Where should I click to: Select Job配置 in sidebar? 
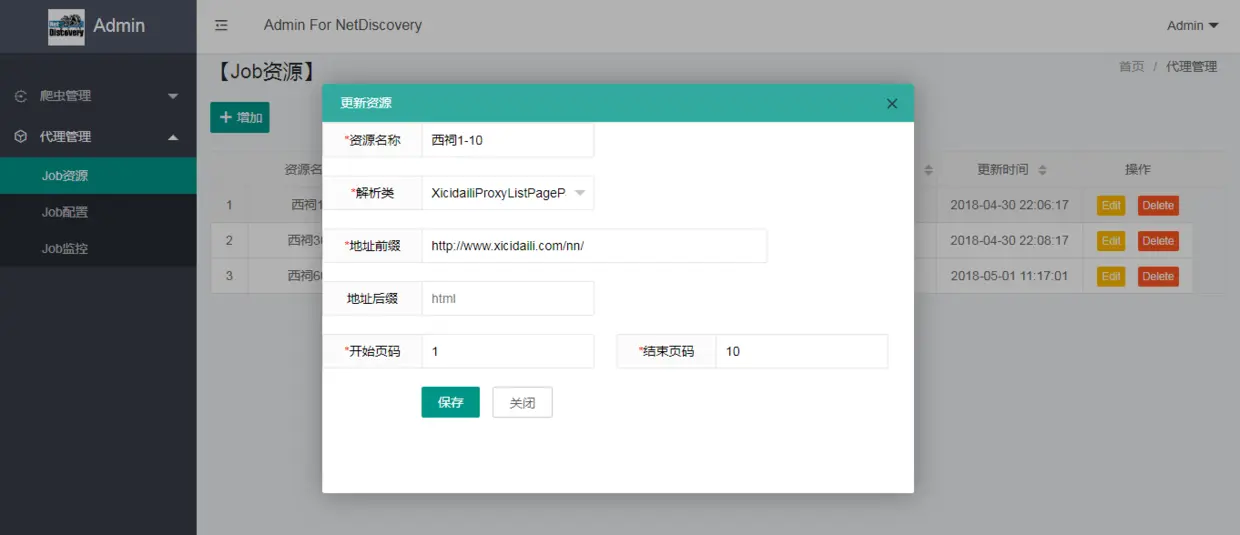[x=98, y=212]
